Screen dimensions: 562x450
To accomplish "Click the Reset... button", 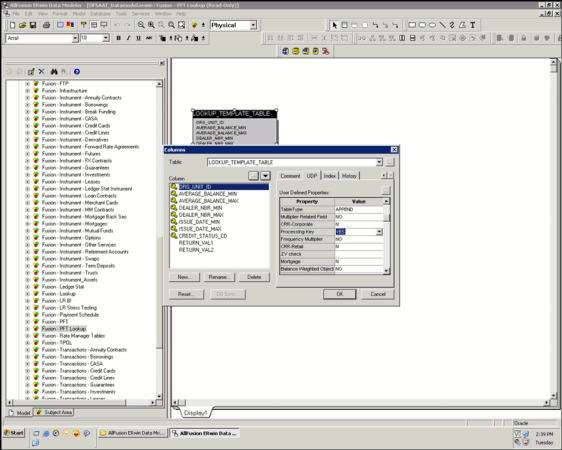I will (186, 294).
